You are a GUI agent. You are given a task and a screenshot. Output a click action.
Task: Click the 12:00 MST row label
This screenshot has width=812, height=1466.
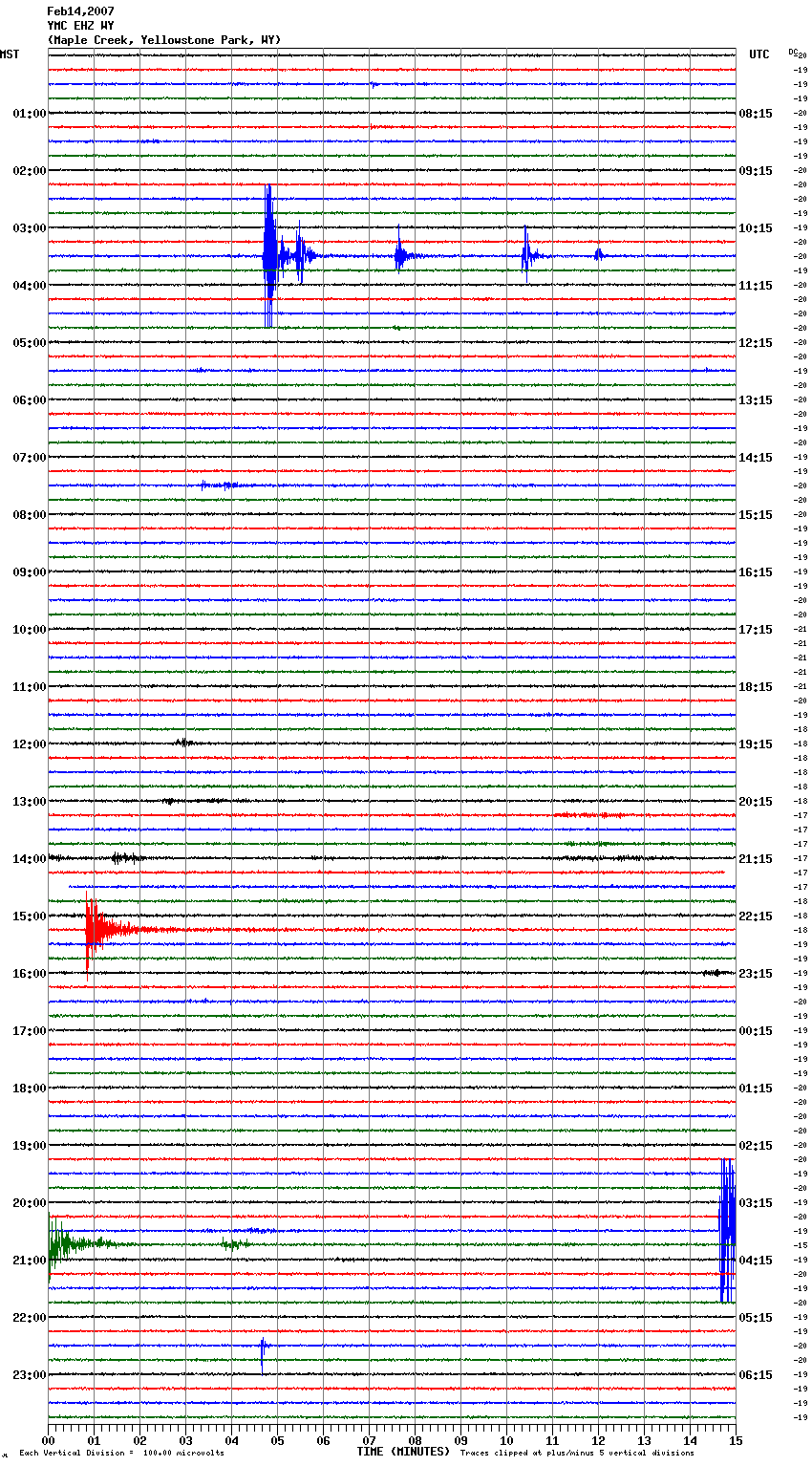click(x=30, y=744)
